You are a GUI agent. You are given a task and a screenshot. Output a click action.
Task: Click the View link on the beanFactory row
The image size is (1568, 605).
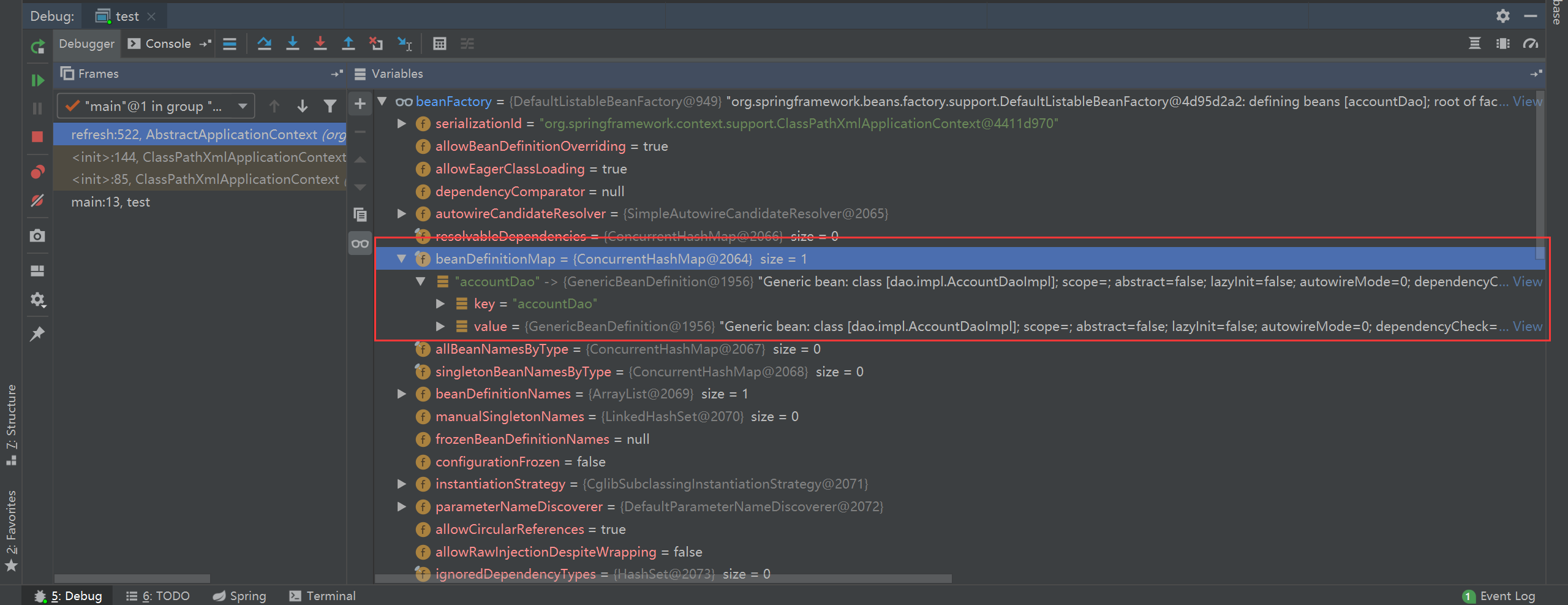tap(1527, 102)
